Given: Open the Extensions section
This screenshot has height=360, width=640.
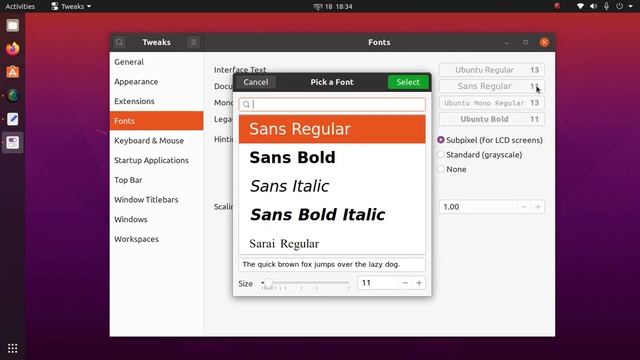Looking at the screenshot, I should pos(156,101).
